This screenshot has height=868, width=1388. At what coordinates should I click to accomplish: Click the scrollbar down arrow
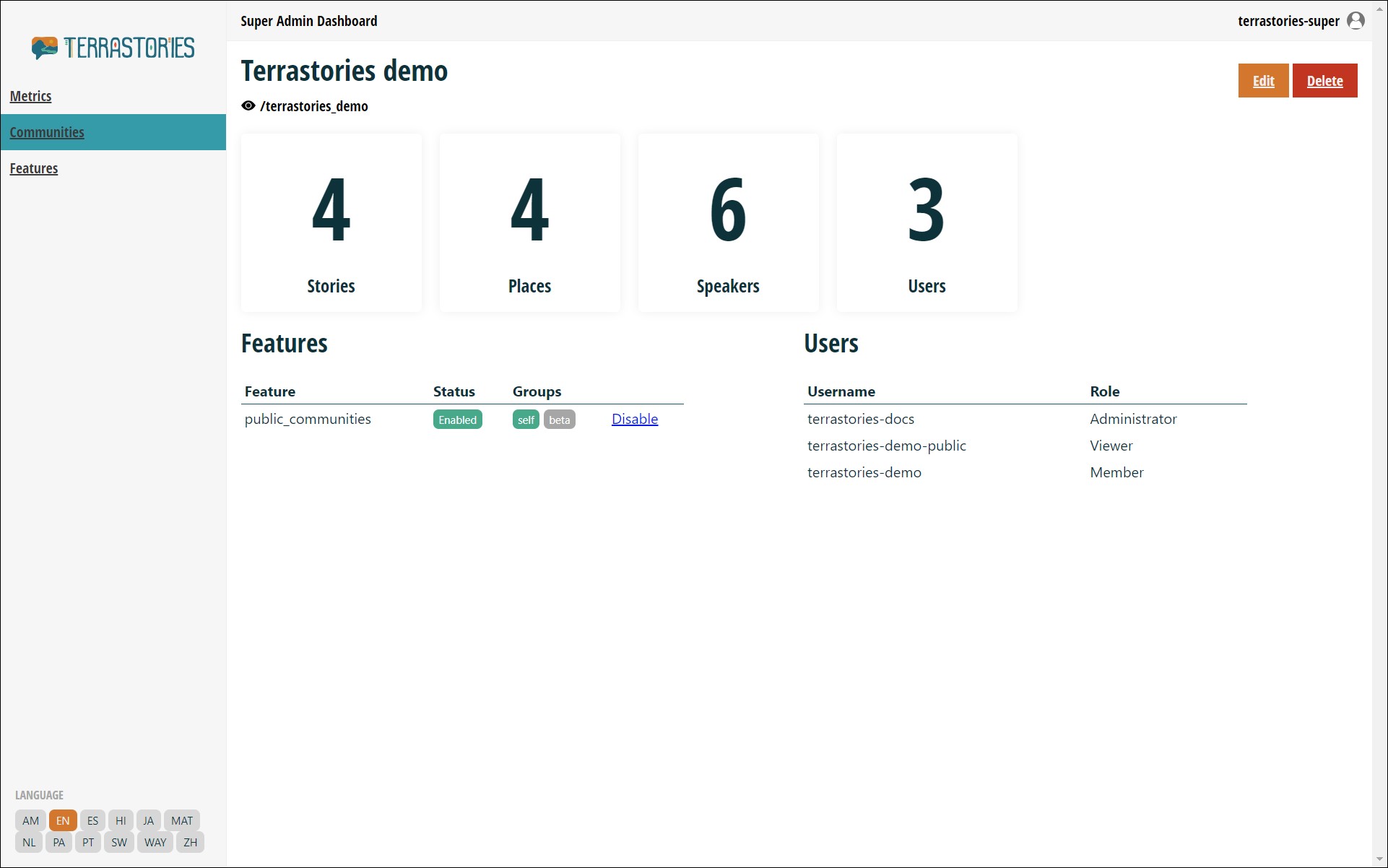point(1380,859)
